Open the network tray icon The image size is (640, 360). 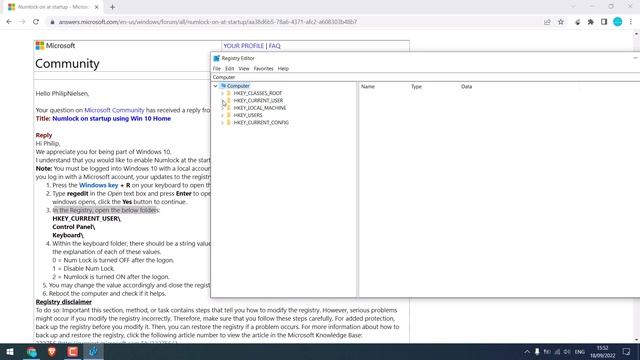pos(557,352)
